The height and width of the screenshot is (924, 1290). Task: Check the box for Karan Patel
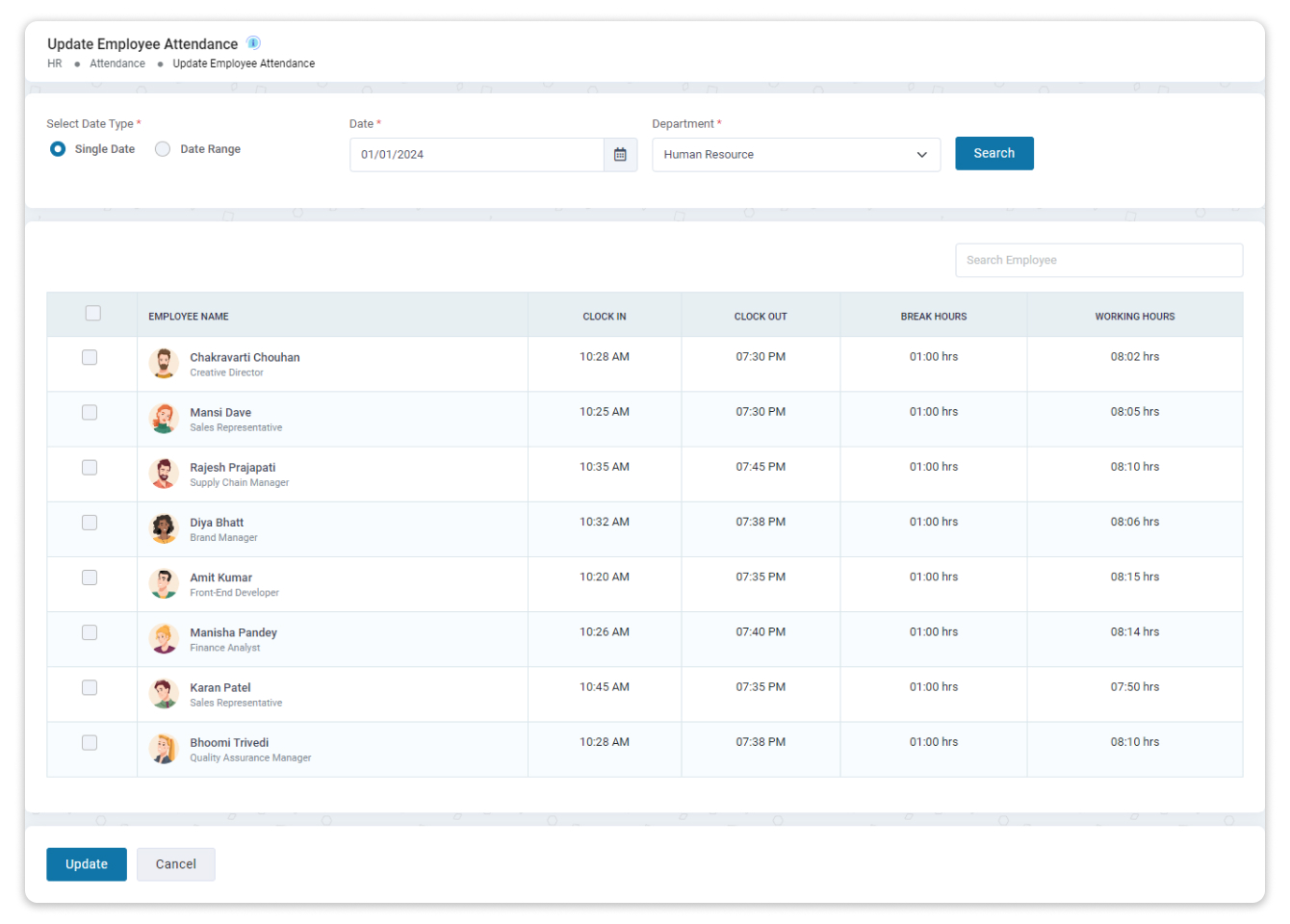90,687
